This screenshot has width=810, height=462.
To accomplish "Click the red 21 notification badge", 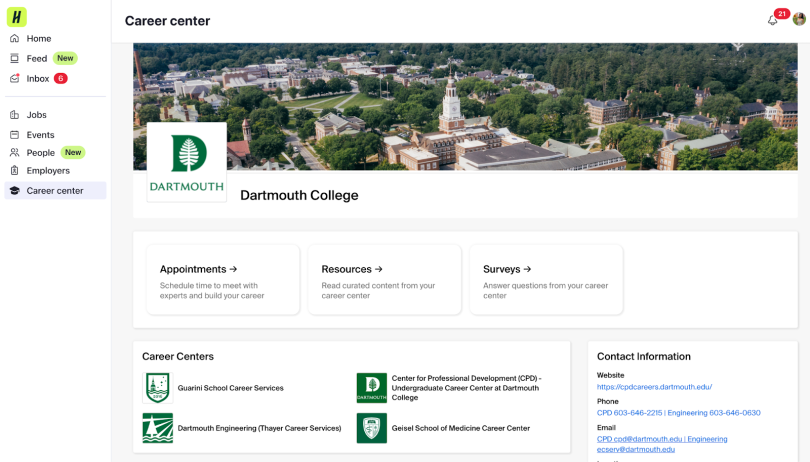I will click(x=782, y=14).
